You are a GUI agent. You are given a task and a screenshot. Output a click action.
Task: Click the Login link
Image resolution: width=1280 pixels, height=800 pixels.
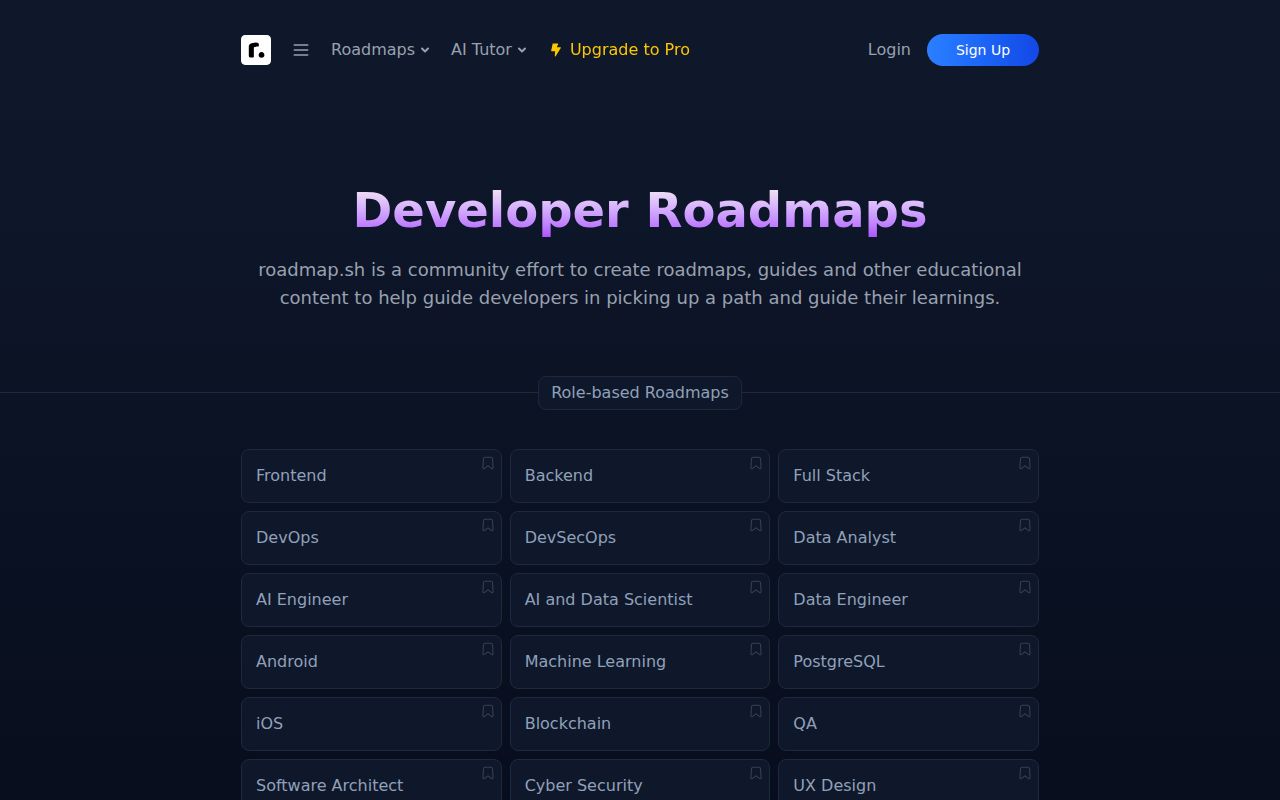(888, 49)
